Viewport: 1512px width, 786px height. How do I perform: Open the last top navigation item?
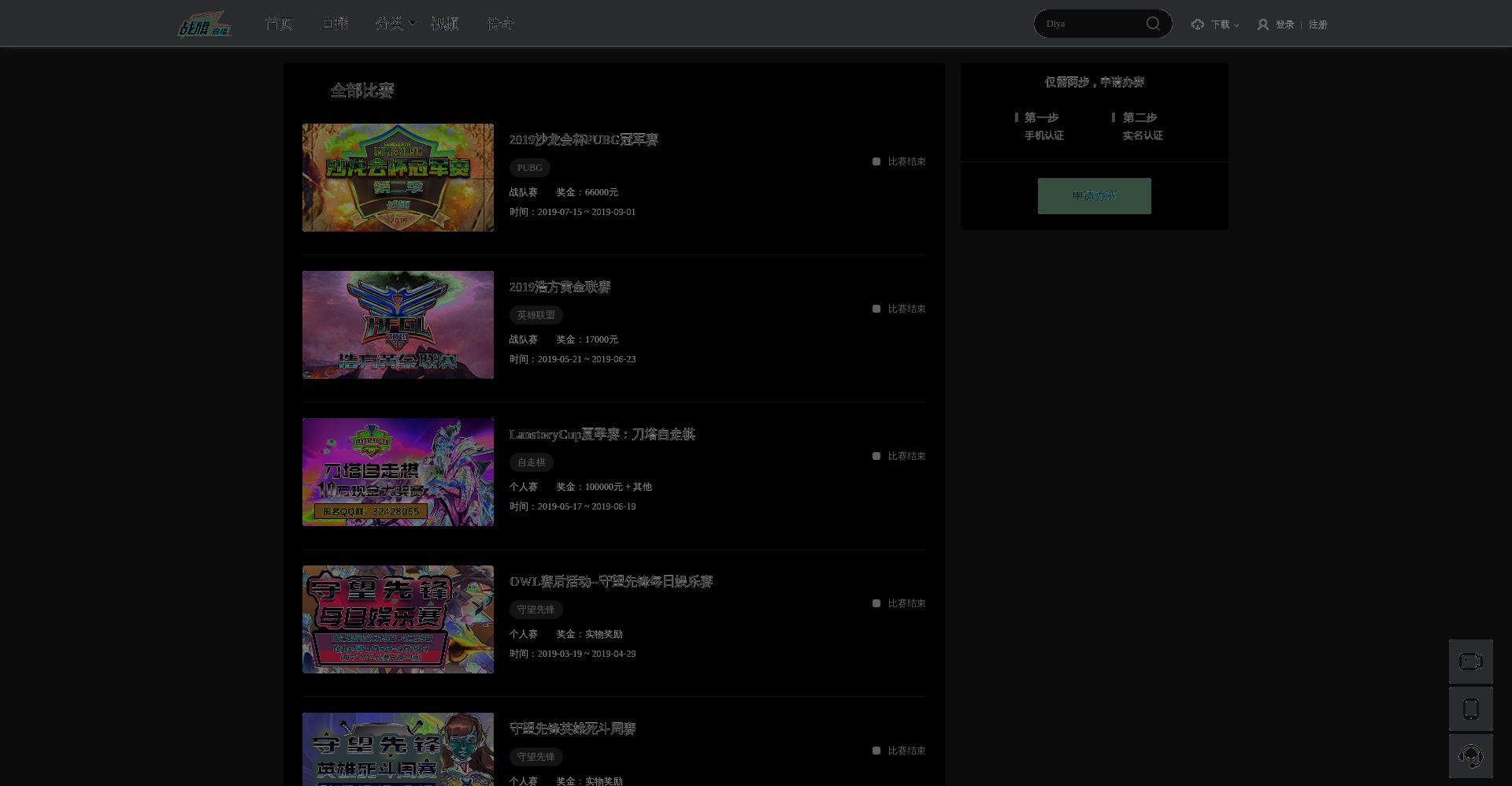click(x=501, y=24)
